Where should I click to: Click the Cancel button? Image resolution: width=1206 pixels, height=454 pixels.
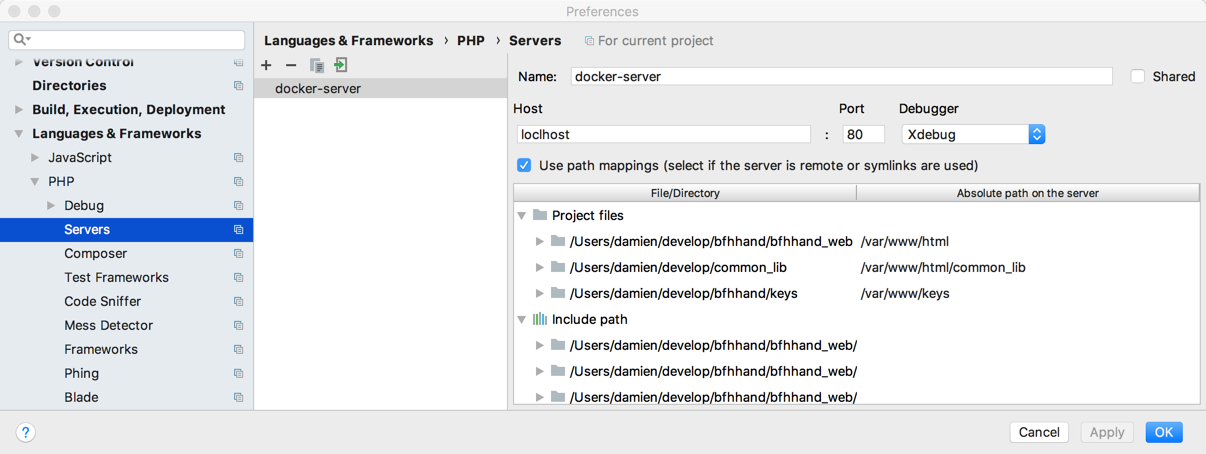[1039, 432]
